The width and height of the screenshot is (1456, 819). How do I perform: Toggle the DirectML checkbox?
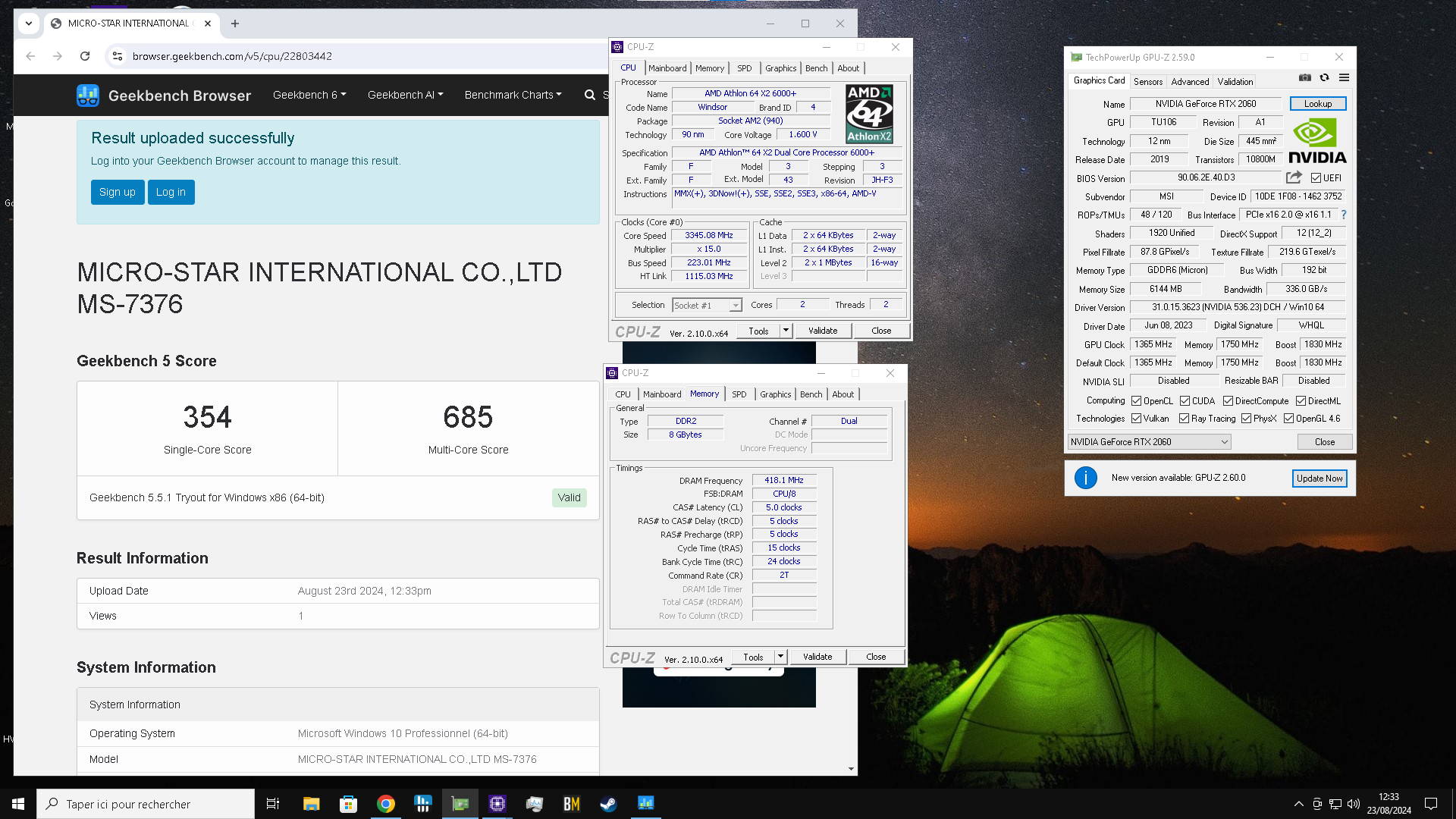[x=1301, y=400]
